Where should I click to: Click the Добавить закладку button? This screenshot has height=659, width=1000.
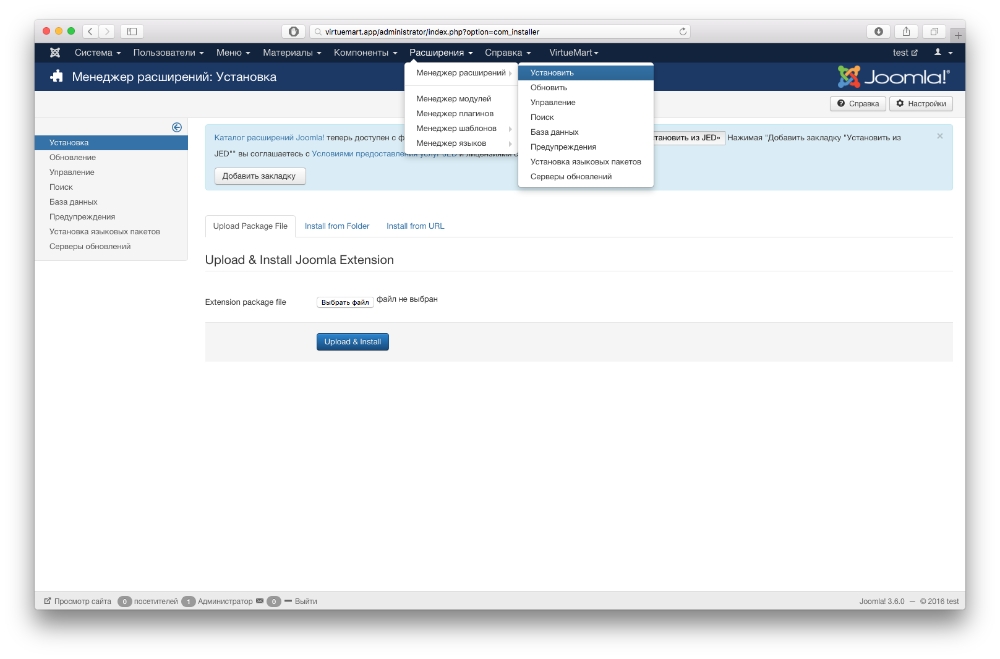[x=259, y=176]
